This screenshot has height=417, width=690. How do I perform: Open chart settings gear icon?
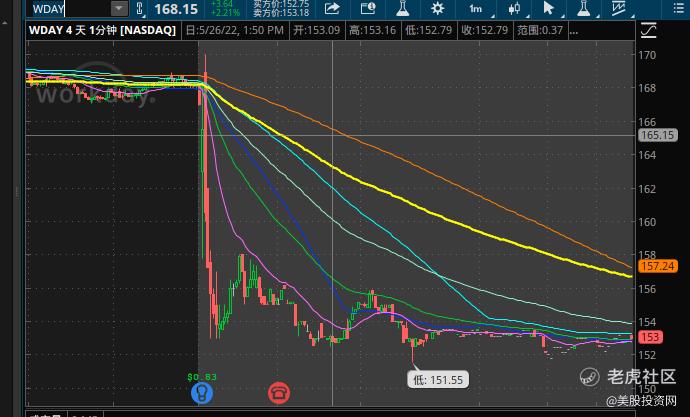[x=437, y=8]
